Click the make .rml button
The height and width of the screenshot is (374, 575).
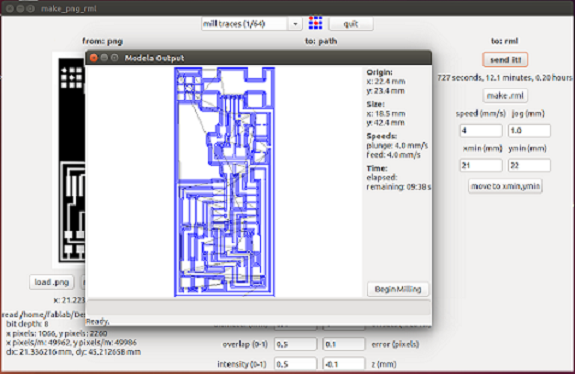click(505, 96)
